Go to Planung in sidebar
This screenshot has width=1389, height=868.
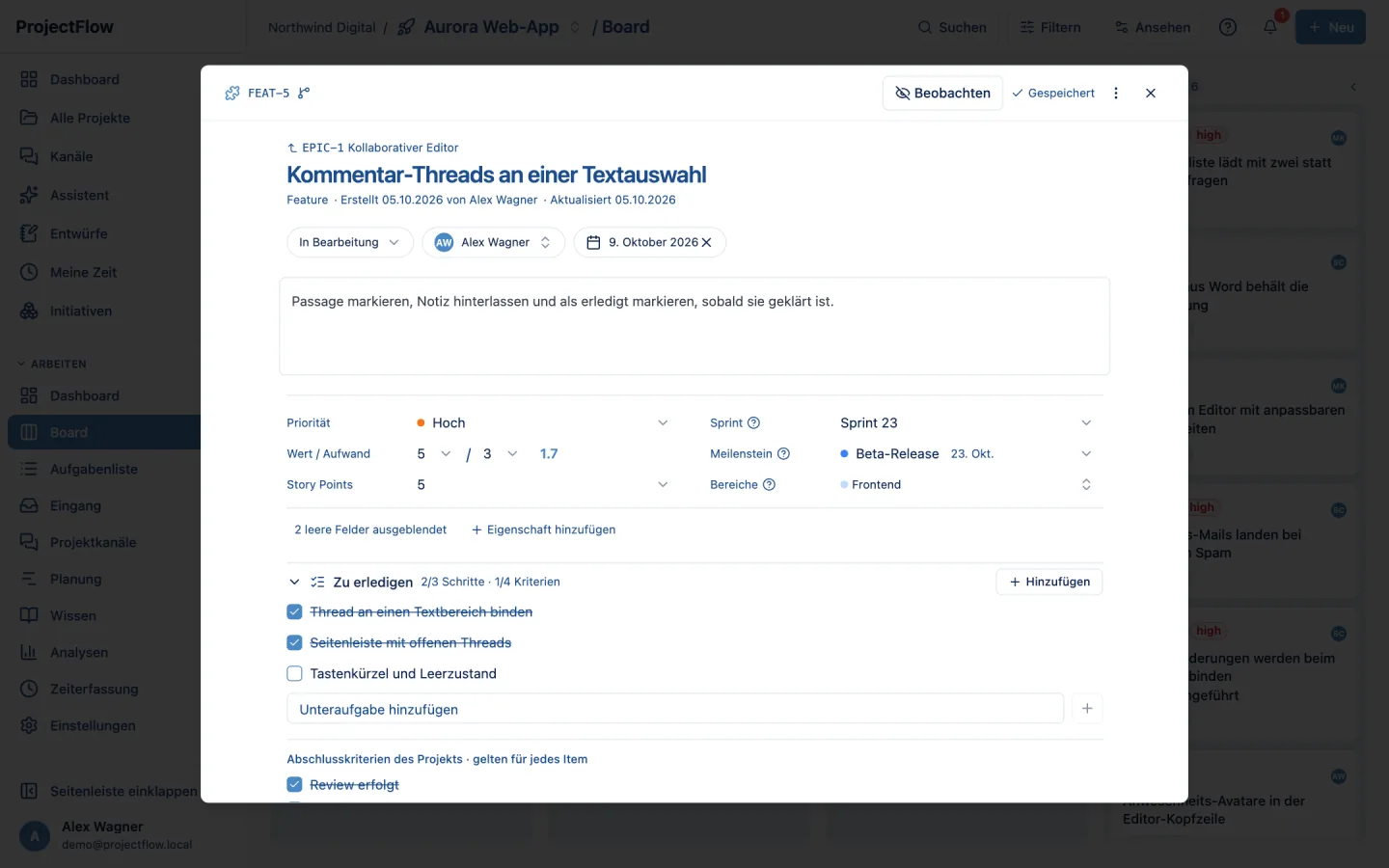pos(75,579)
